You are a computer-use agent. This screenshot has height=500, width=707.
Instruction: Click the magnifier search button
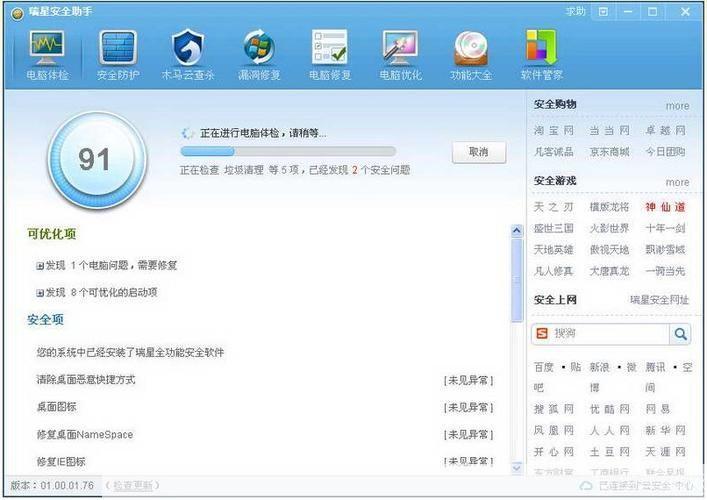[680, 334]
